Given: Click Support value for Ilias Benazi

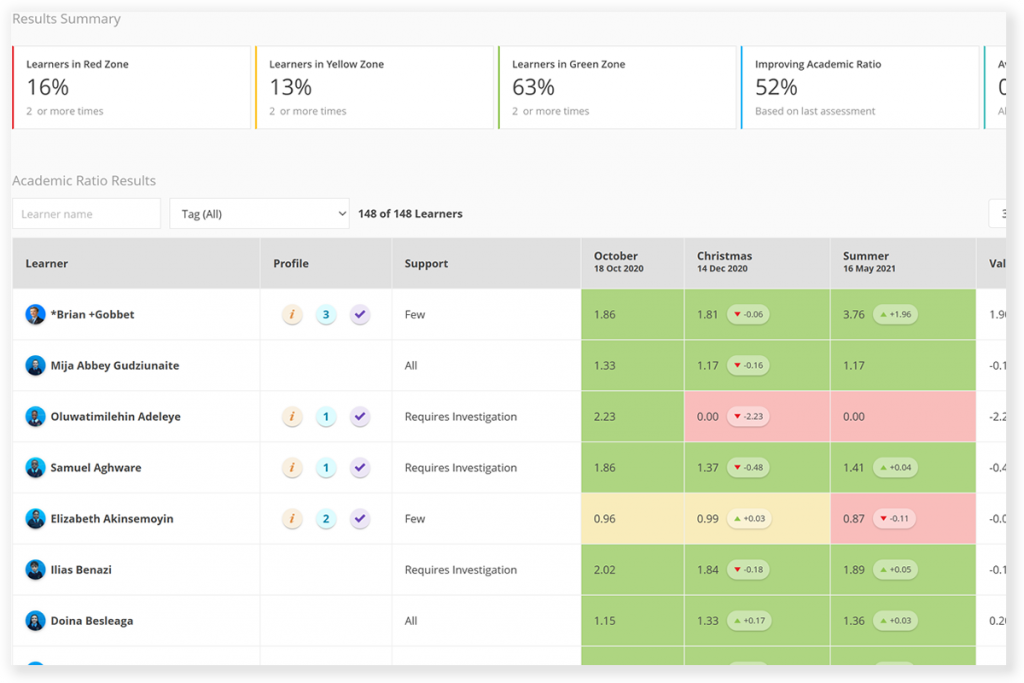Looking at the screenshot, I should click(460, 570).
